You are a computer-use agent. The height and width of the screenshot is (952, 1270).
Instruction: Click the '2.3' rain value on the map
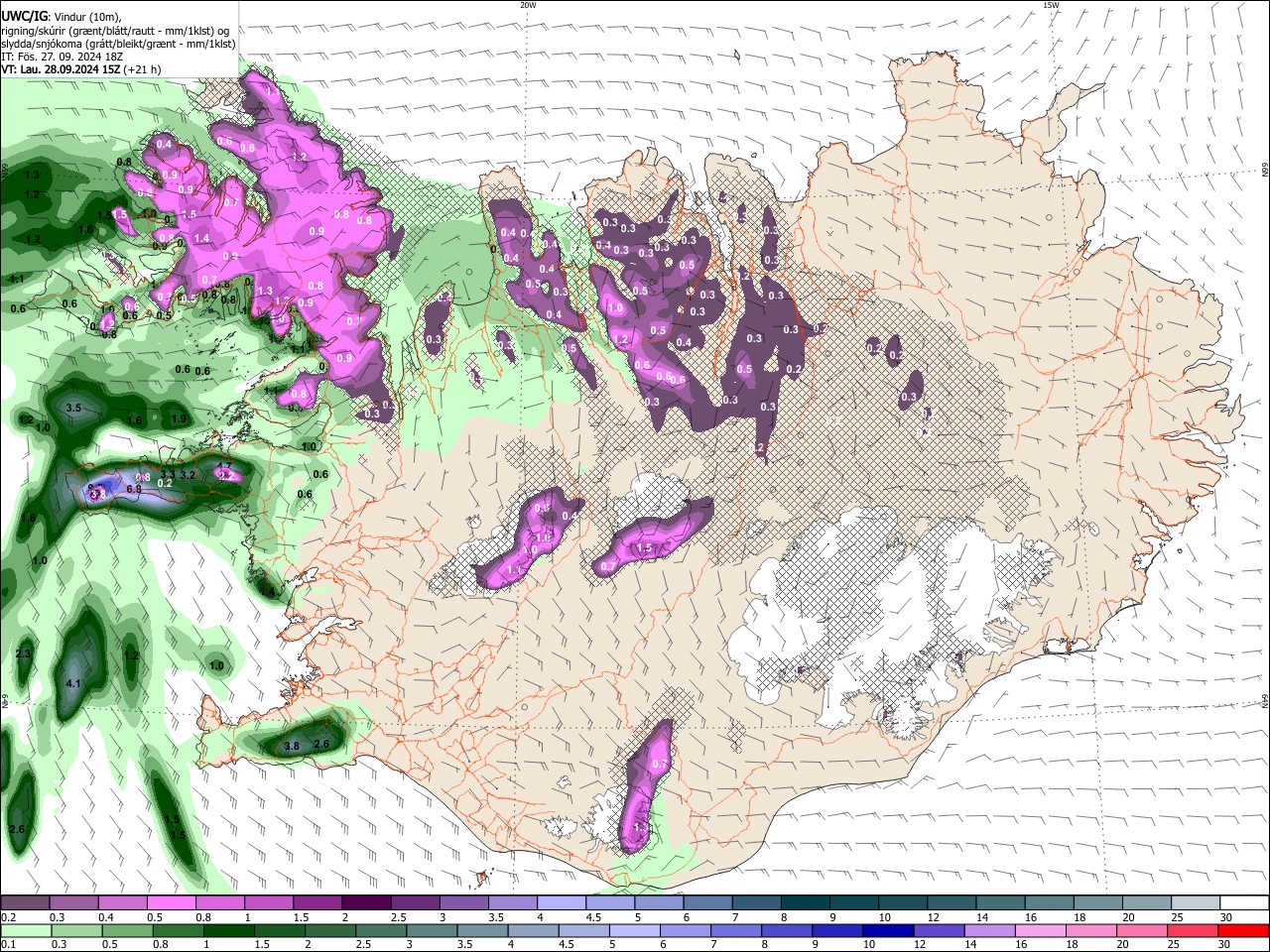point(24,654)
